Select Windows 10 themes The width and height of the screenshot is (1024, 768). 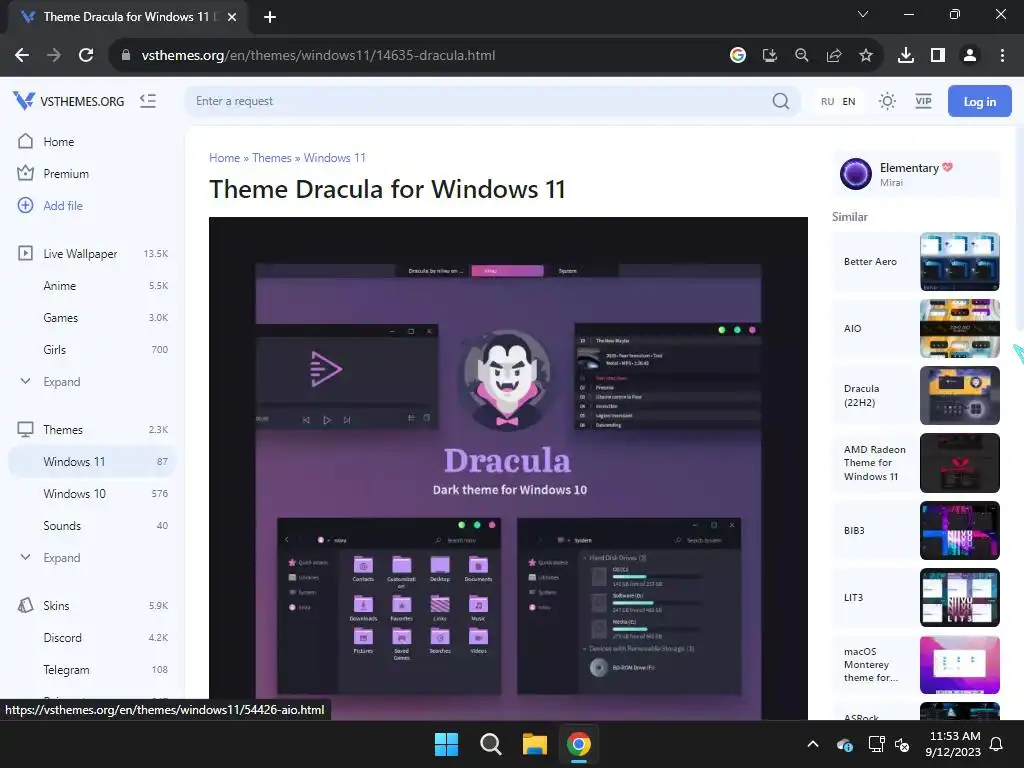[74, 494]
